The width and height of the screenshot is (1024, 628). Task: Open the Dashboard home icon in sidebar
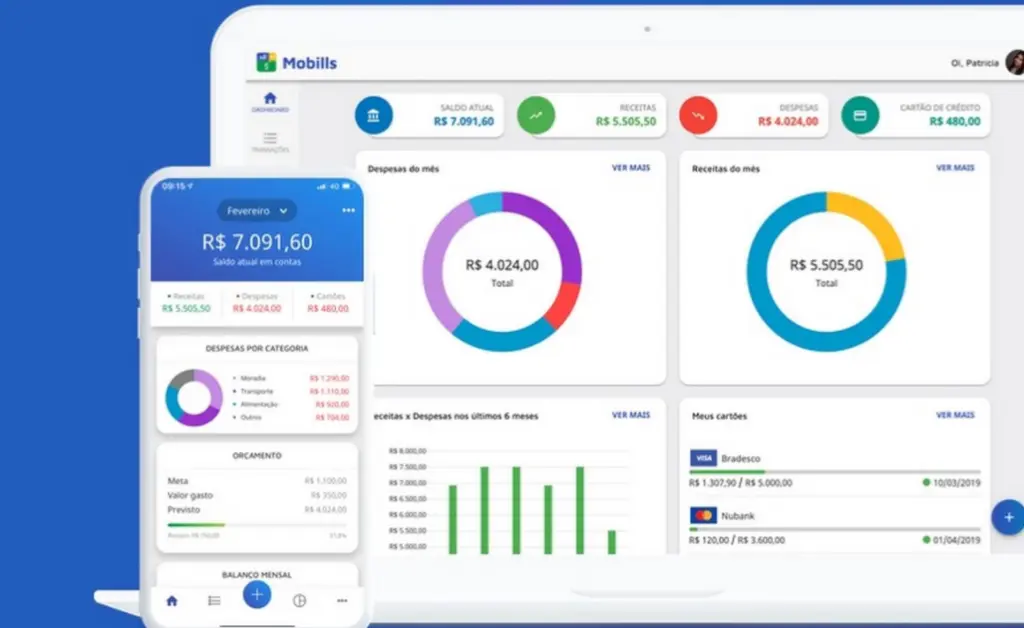[270, 101]
